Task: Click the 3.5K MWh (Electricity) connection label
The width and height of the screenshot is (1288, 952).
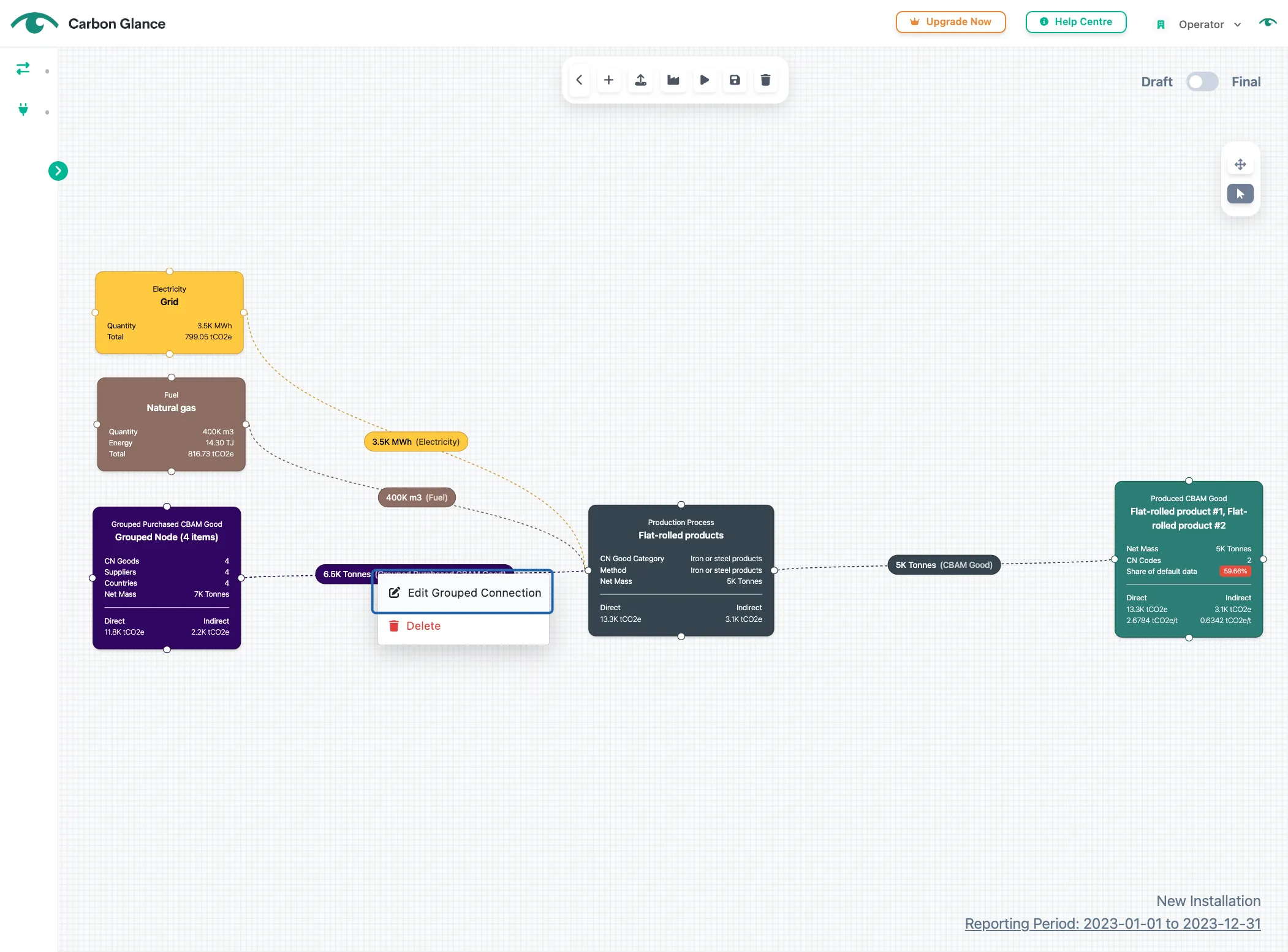Action: point(416,442)
